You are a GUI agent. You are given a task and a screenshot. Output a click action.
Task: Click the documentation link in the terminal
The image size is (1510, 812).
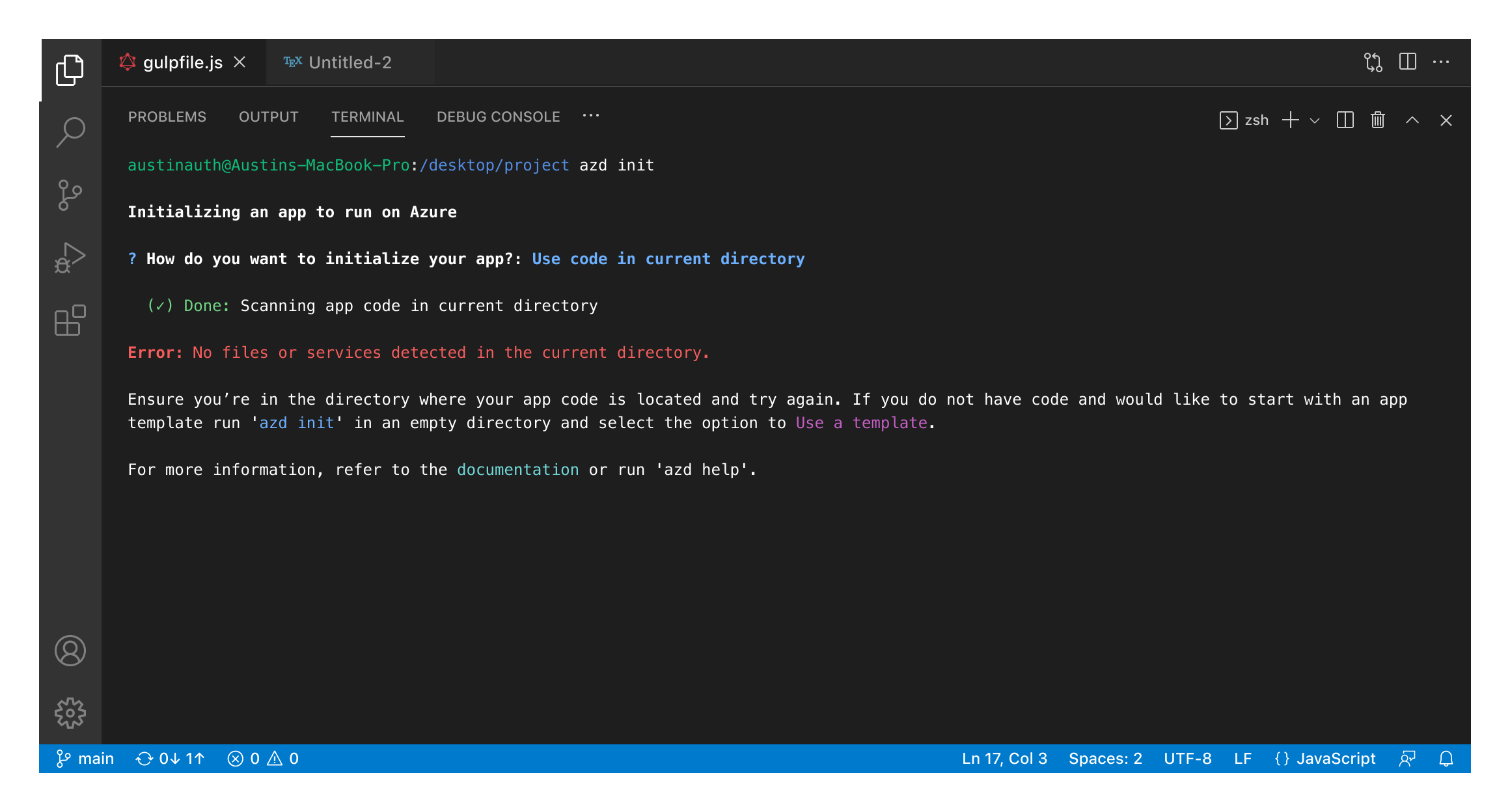pos(517,469)
